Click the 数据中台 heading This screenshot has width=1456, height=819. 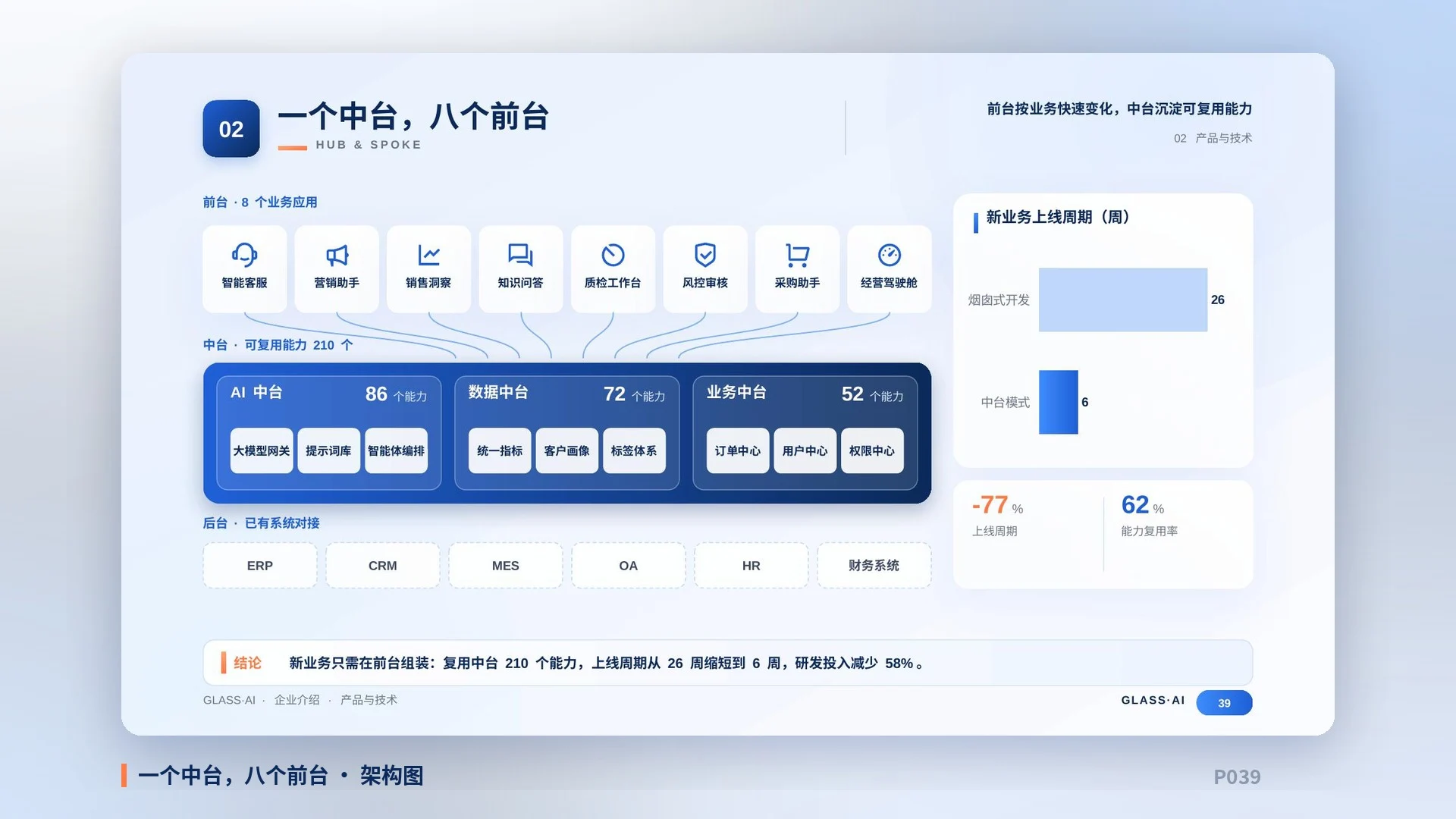click(x=498, y=392)
